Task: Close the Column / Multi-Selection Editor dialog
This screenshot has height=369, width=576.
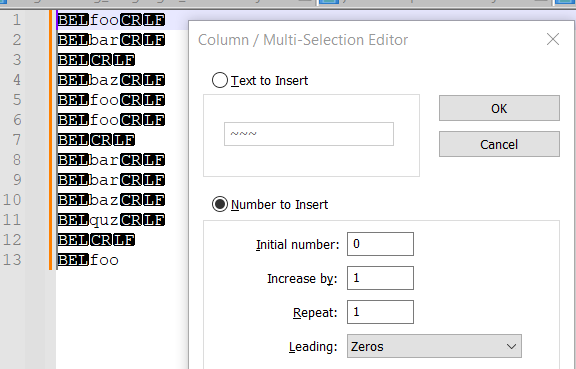Action: 553,39
